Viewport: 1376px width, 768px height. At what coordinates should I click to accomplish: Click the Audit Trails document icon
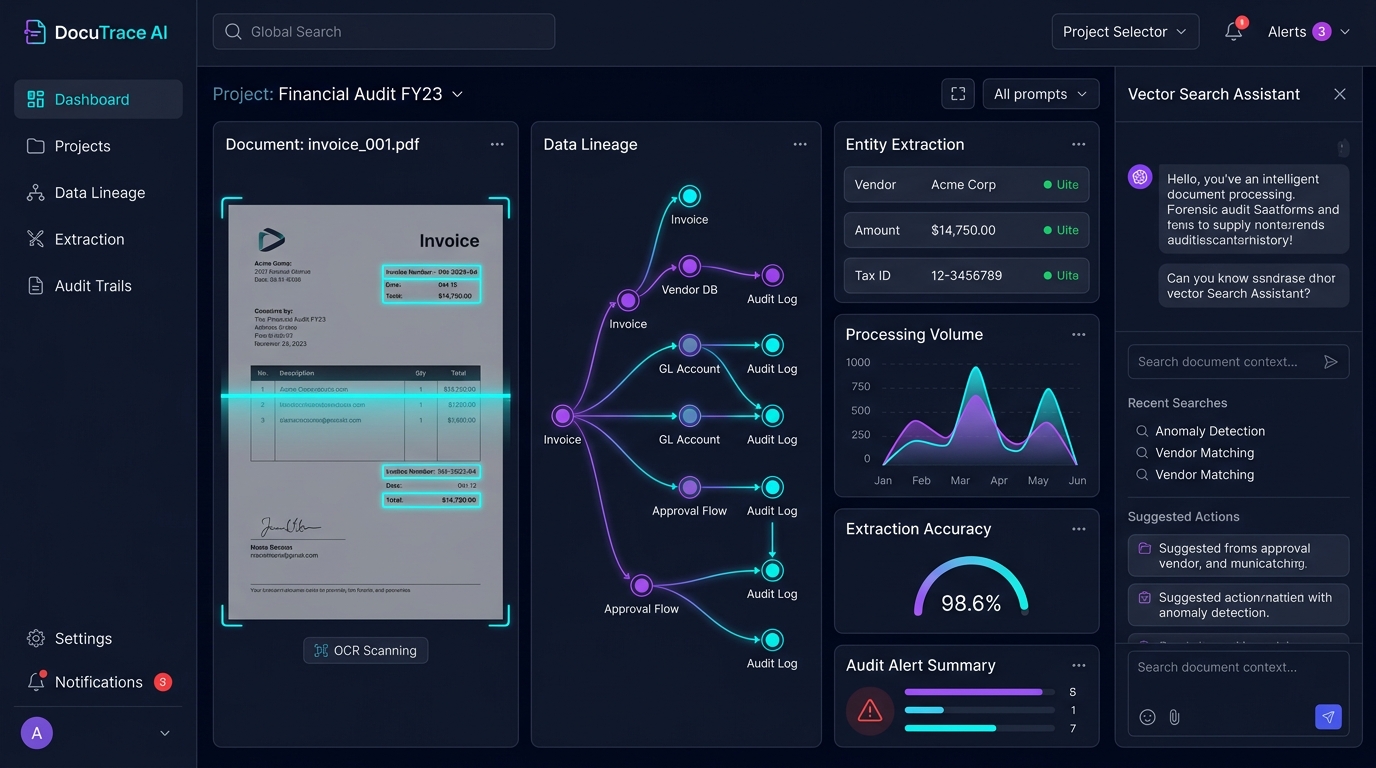click(36, 286)
